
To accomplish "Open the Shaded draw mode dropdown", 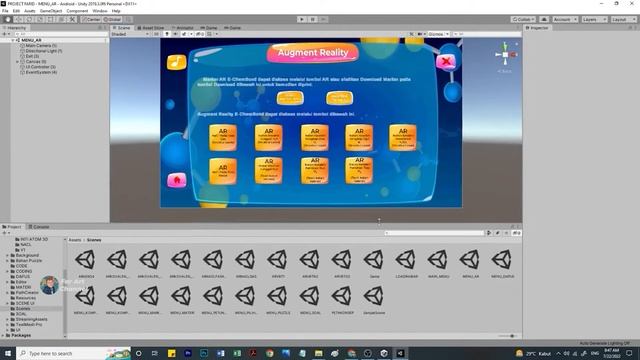I will (131, 34).
